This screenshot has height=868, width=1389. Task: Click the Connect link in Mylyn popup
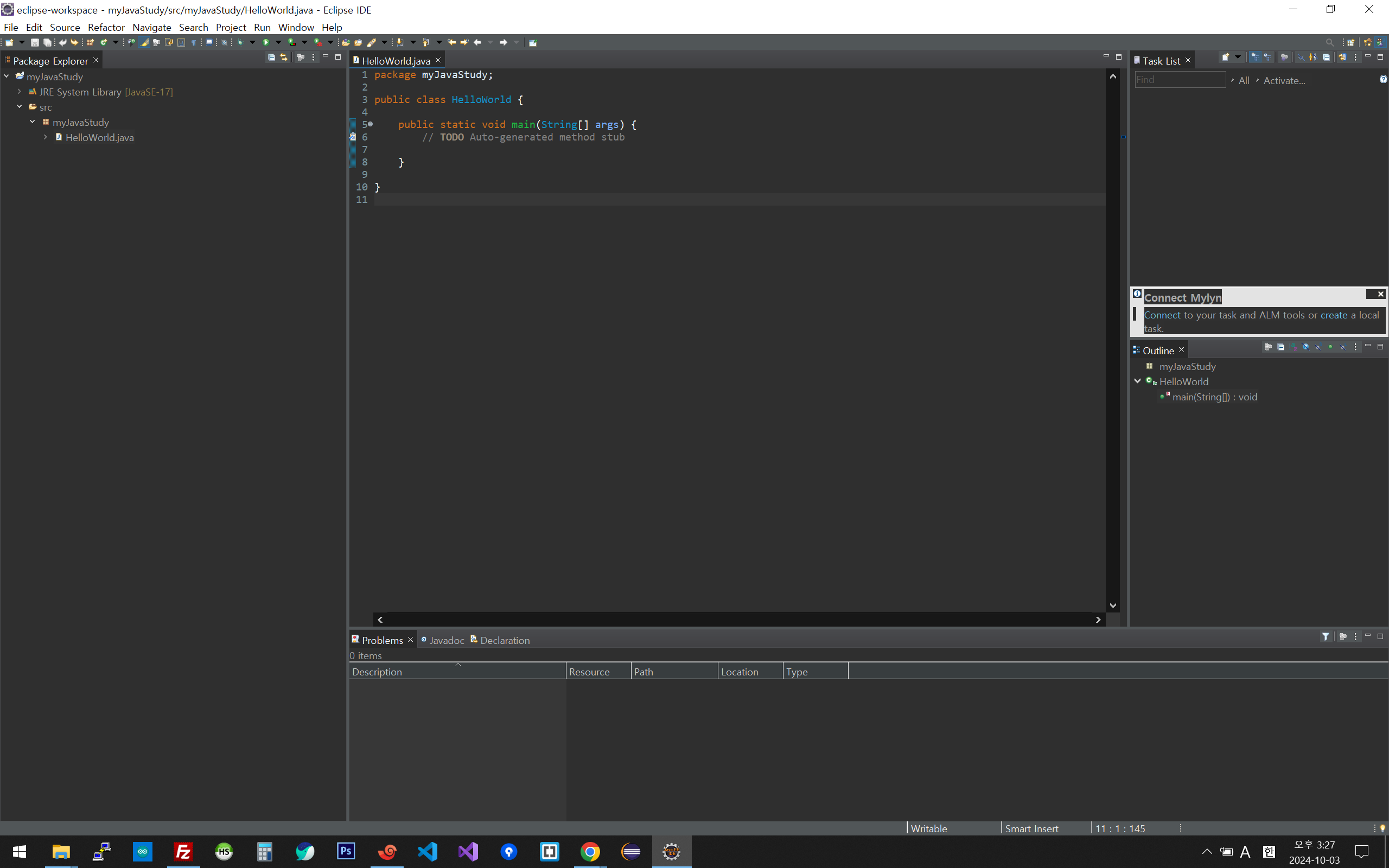[x=1162, y=315]
